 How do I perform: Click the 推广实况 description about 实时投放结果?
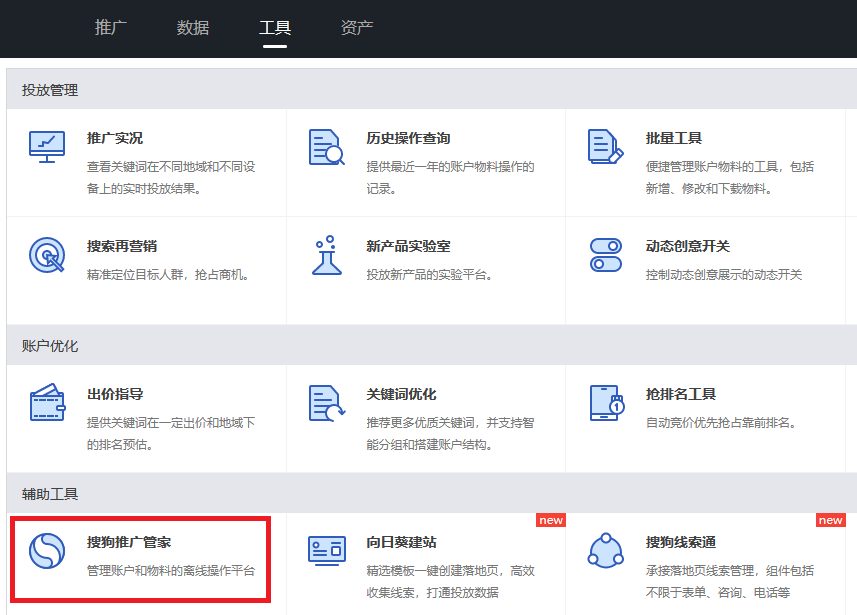click(171, 178)
